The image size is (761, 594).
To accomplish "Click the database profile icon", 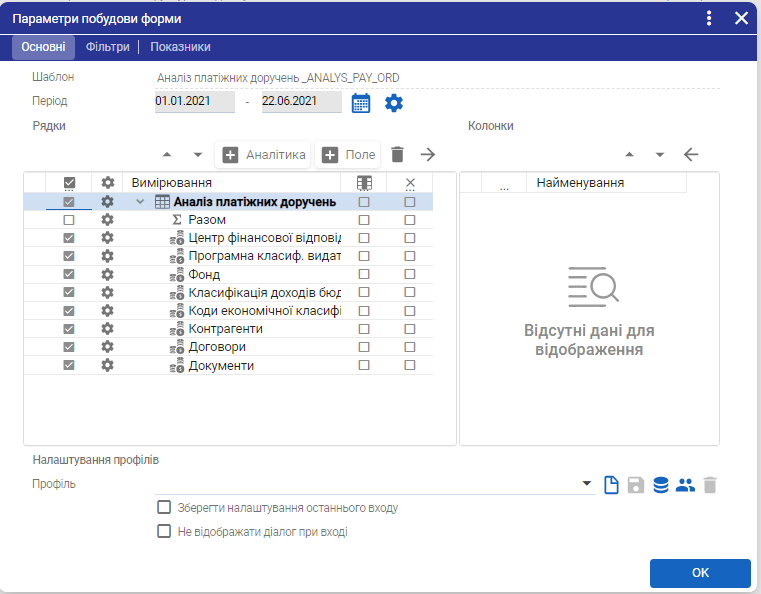I will [x=661, y=485].
